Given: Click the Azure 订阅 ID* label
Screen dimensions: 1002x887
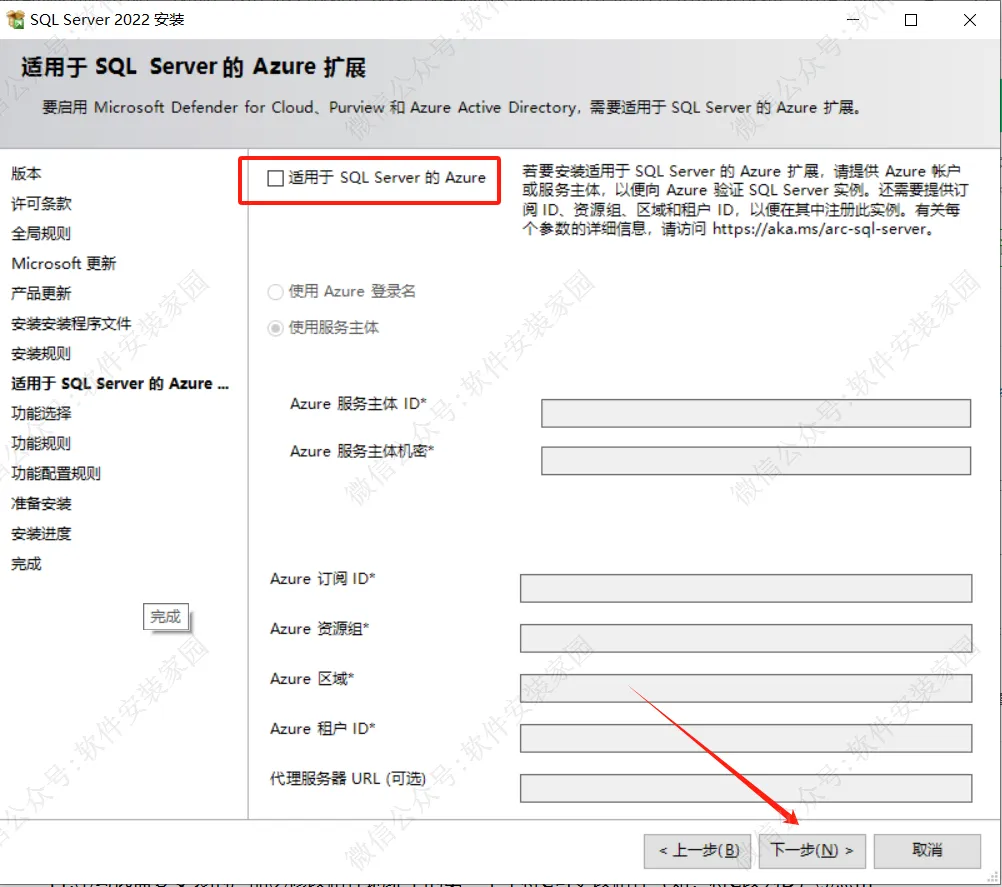Looking at the screenshot, I should [x=323, y=579].
